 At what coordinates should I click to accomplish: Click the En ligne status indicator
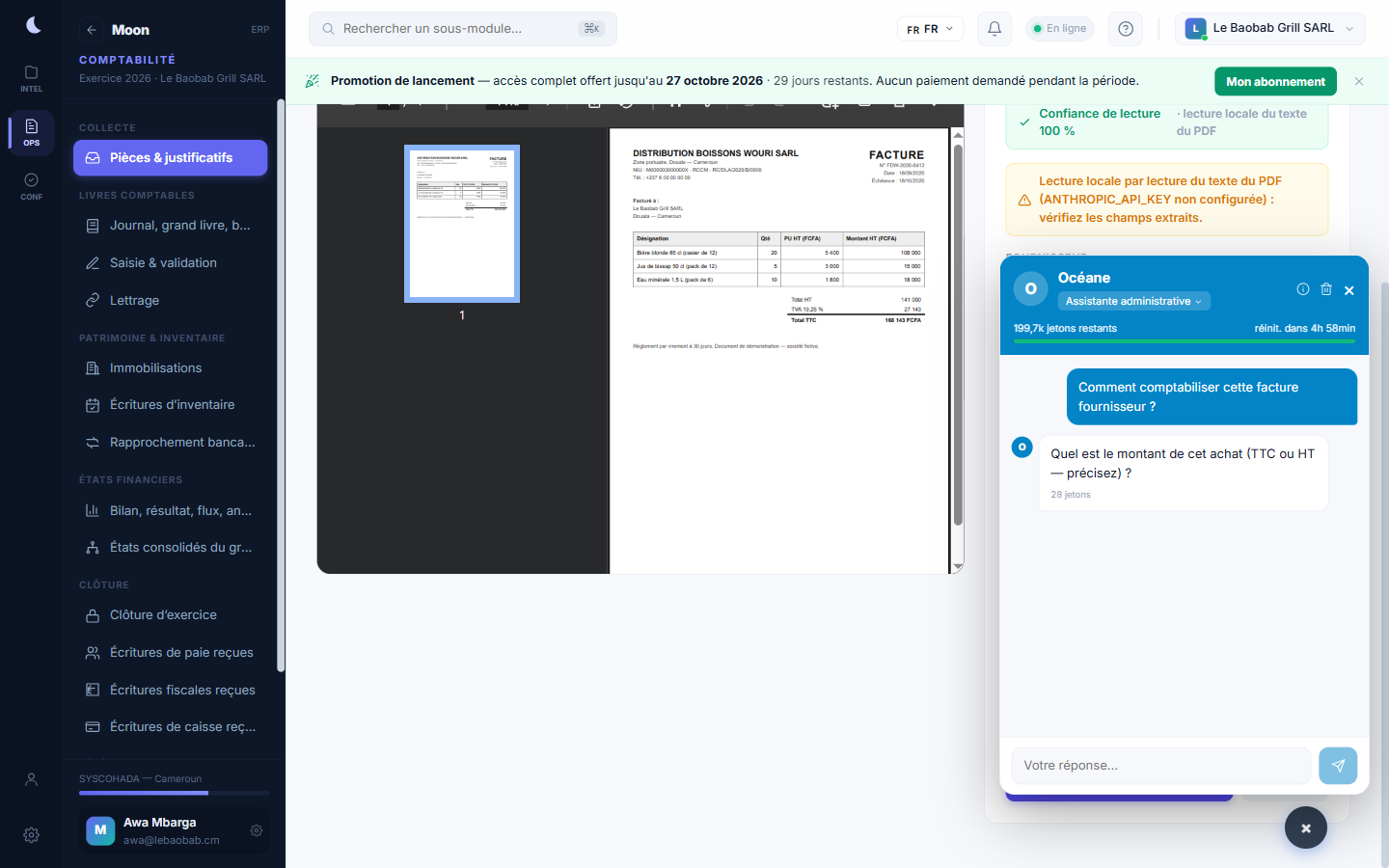(x=1060, y=29)
